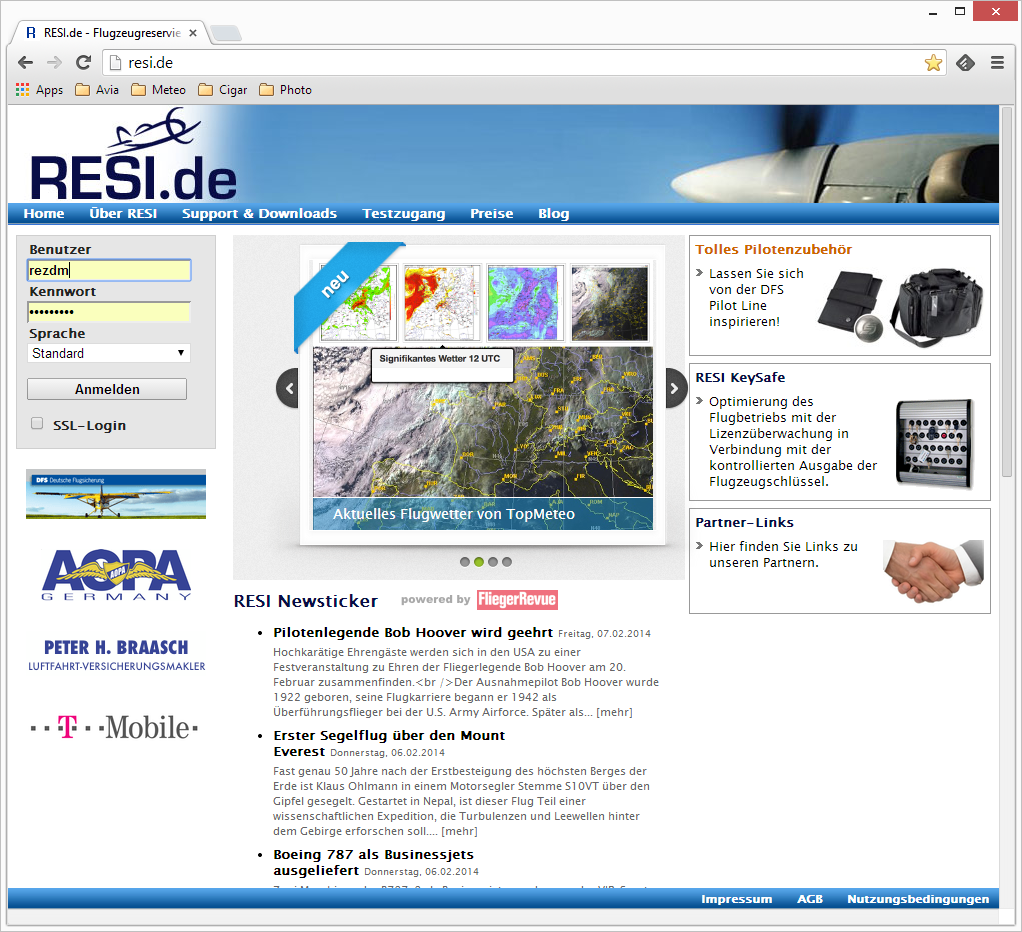Viewport: 1022px width, 932px height.
Task: Open the Testzugang menu item
Action: click(x=403, y=213)
